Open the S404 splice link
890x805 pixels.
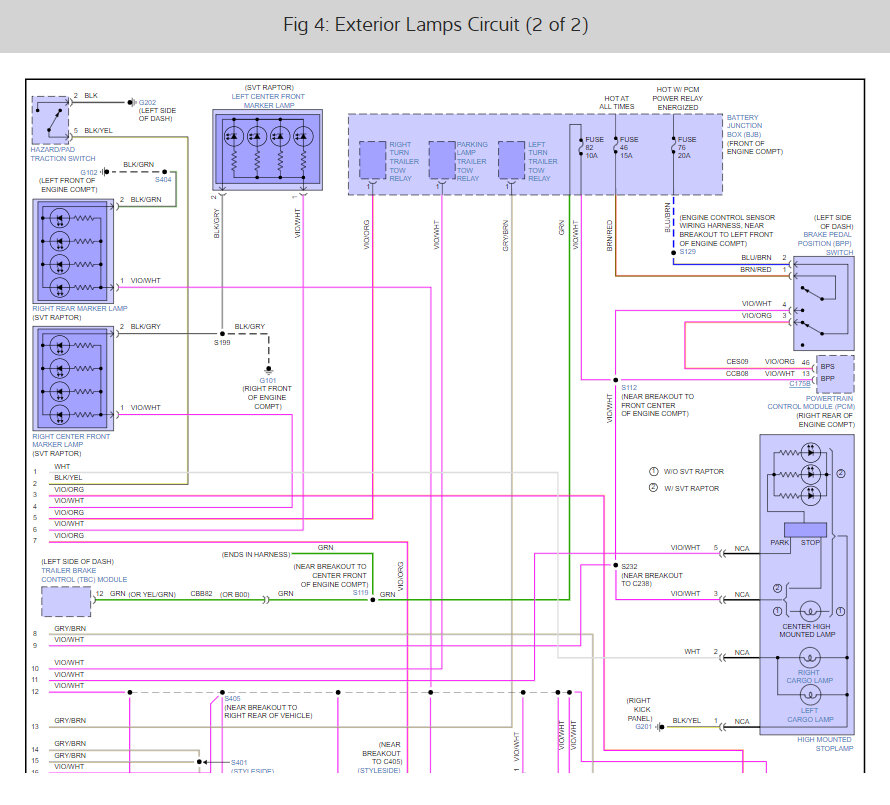(x=163, y=179)
